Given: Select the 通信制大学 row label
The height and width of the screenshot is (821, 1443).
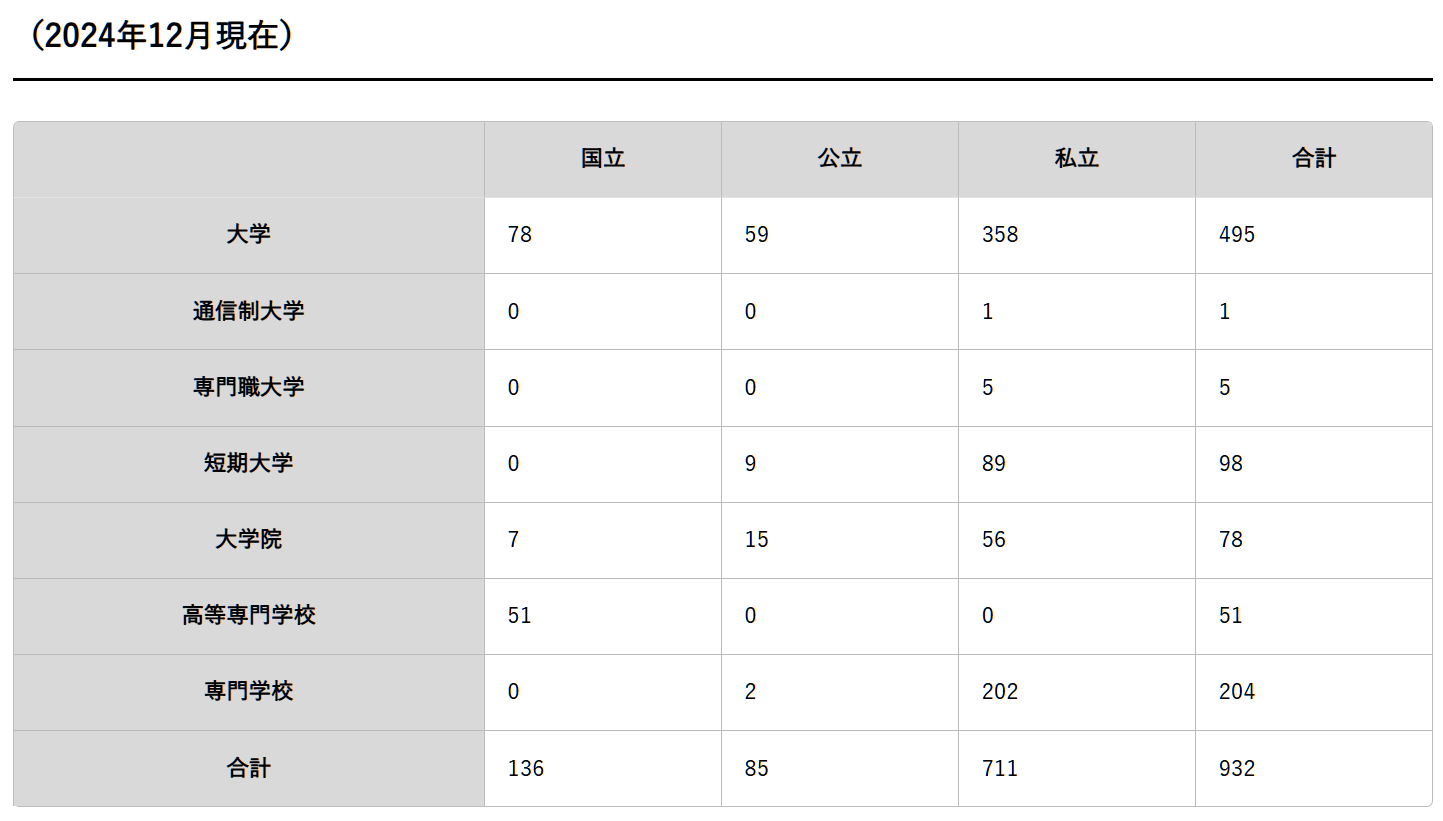Looking at the screenshot, I should [249, 311].
